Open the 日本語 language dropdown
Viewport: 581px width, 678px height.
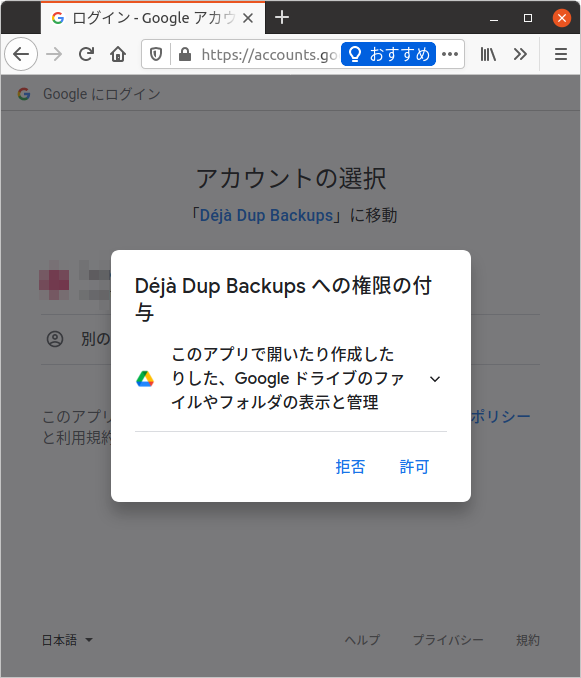coord(67,640)
